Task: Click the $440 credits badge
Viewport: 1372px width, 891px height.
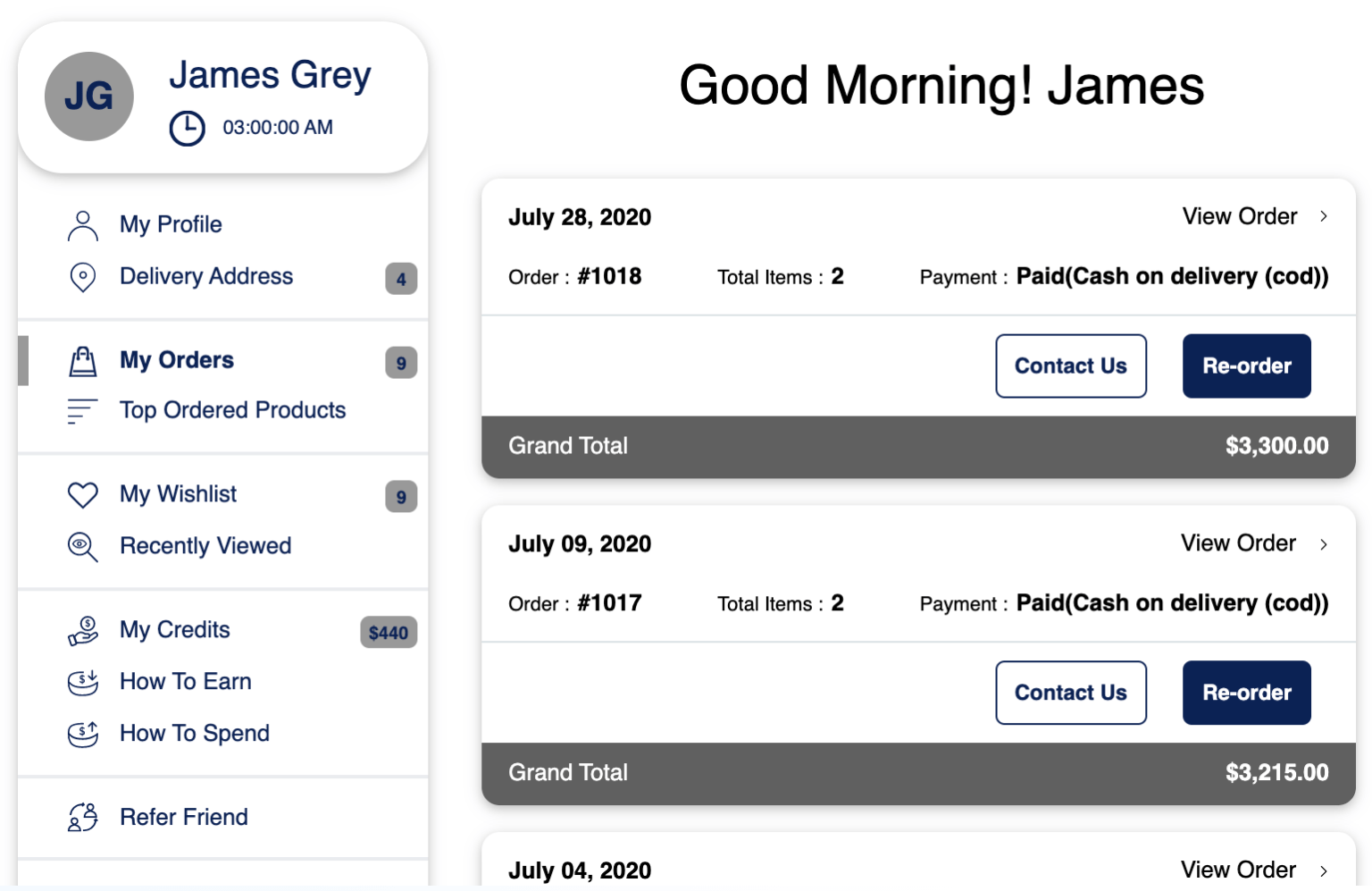Action: pyautogui.click(x=389, y=633)
